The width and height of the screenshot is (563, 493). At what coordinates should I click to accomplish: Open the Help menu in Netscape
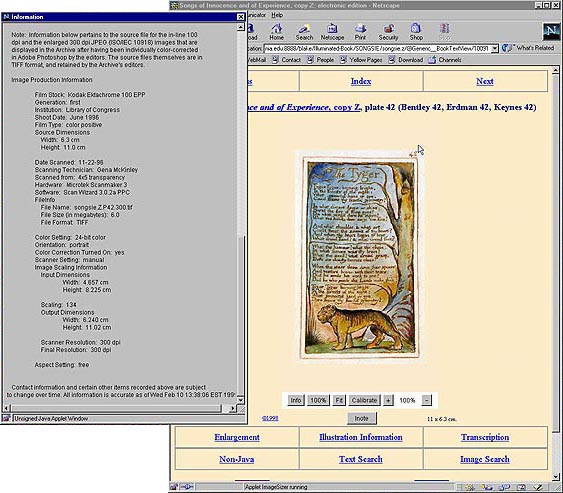[x=277, y=15]
